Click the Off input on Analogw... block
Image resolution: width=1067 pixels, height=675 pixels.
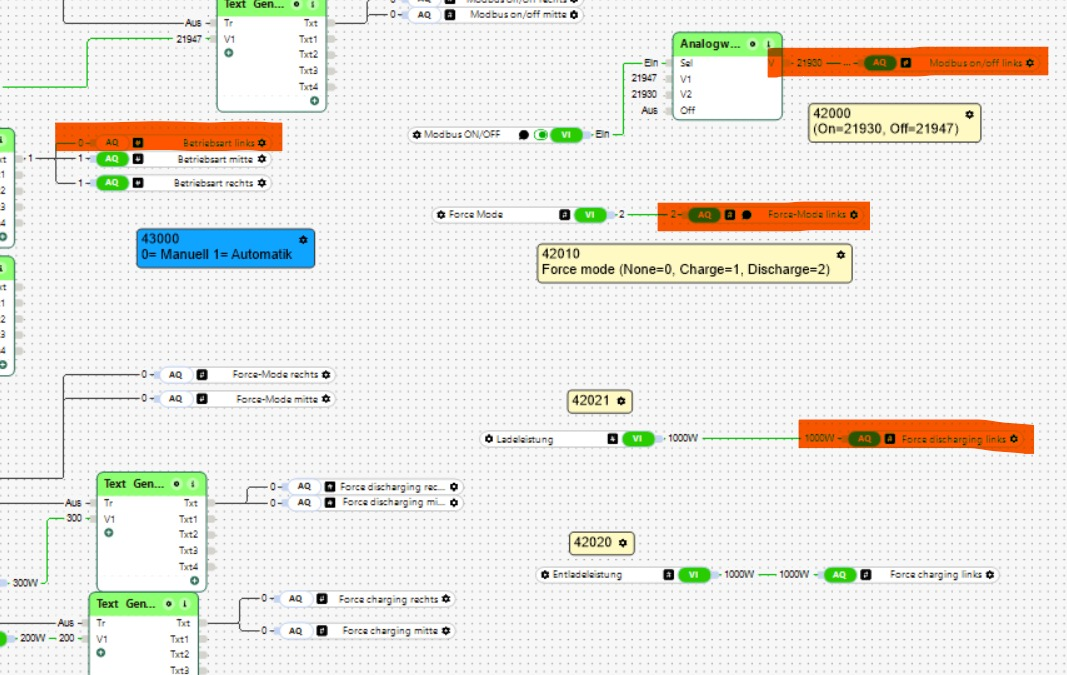coord(687,110)
